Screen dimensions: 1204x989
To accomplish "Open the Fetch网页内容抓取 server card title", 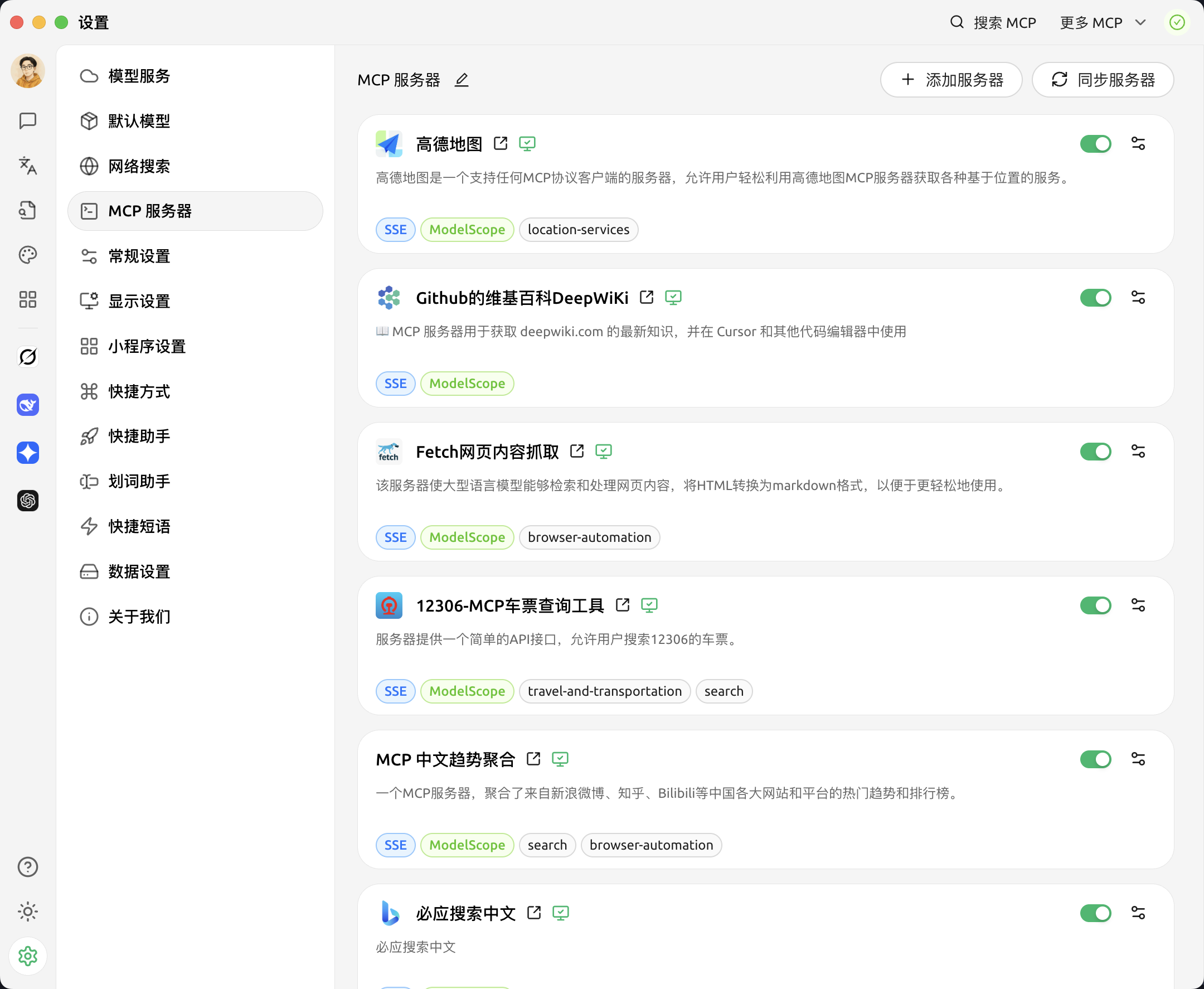I will (x=488, y=452).
